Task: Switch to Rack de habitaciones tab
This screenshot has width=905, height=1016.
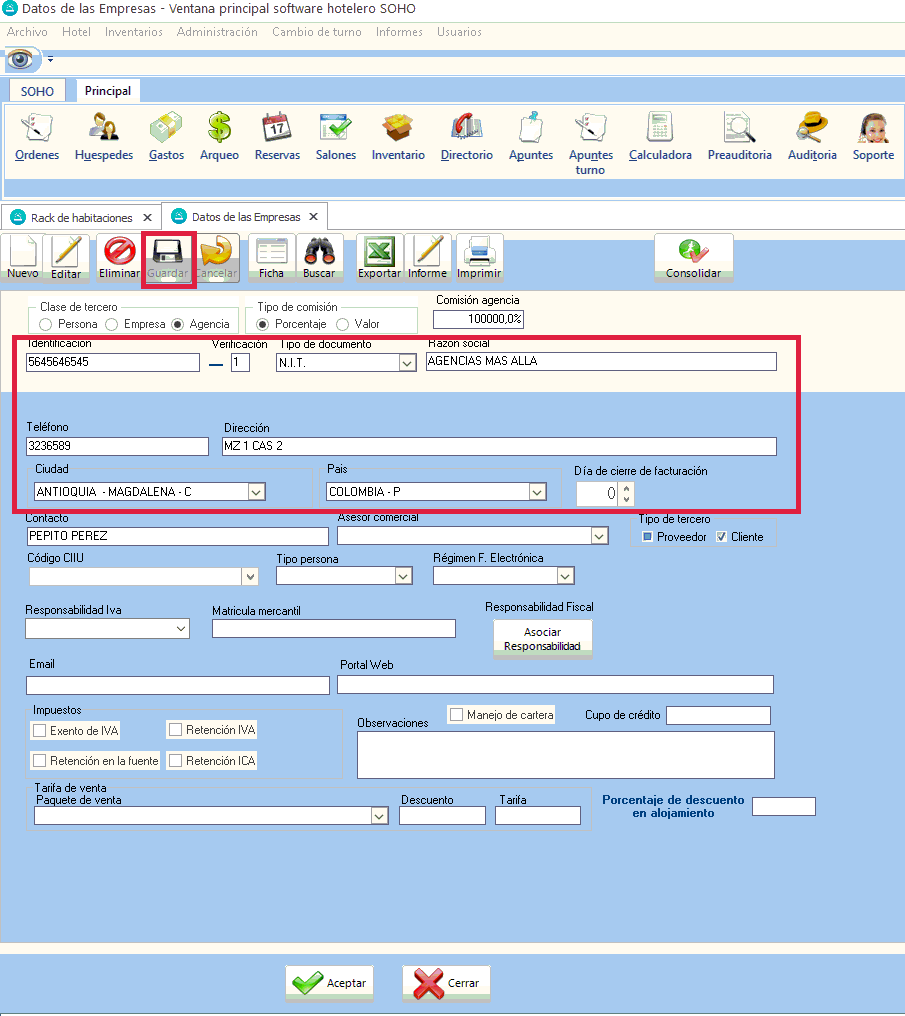Action: pyautogui.click(x=80, y=217)
